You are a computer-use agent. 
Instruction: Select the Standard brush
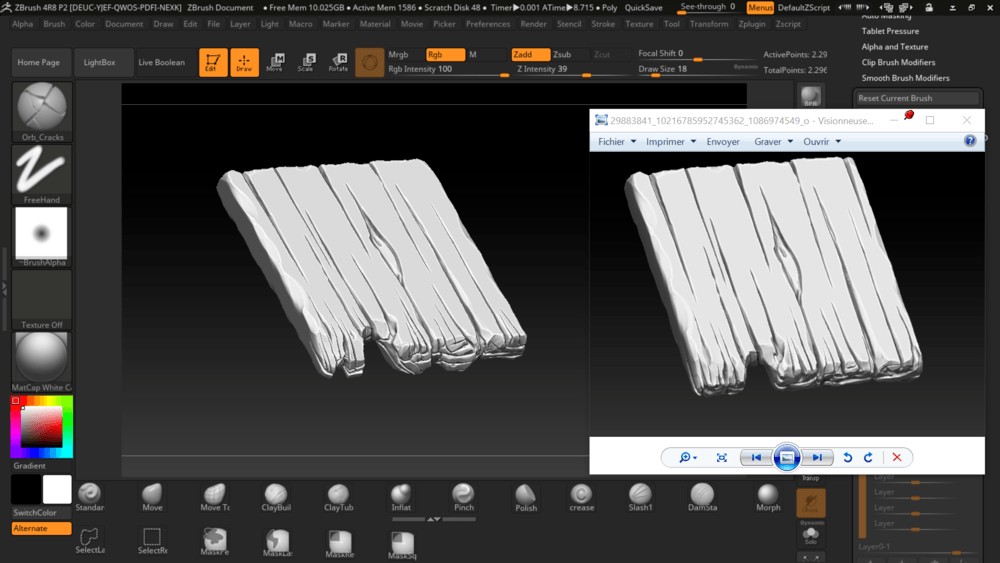pos(89,497)
